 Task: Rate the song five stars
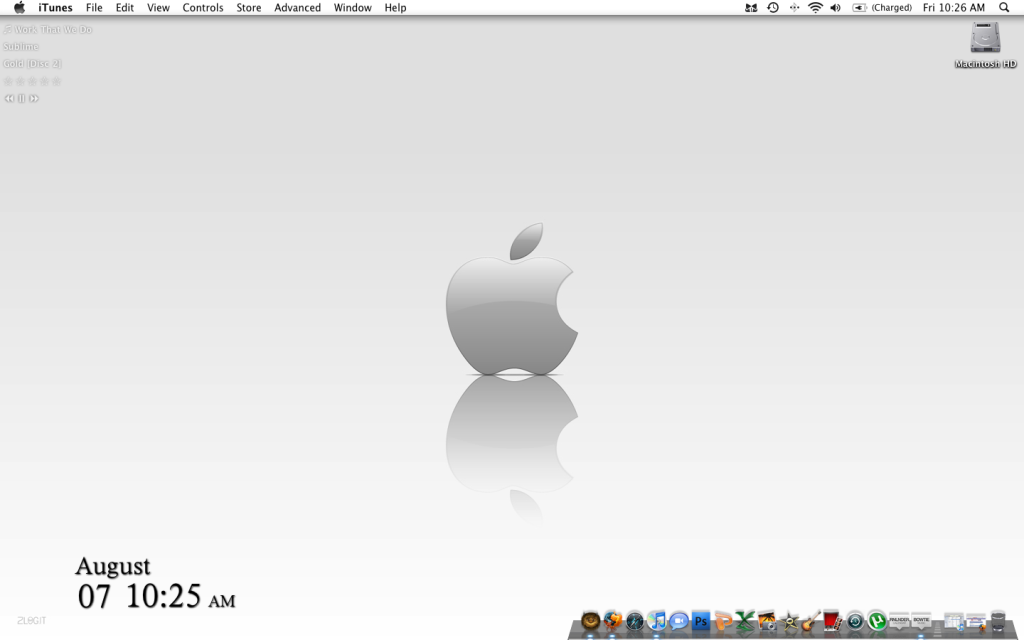pyautogui.click(x=56, y=81)
